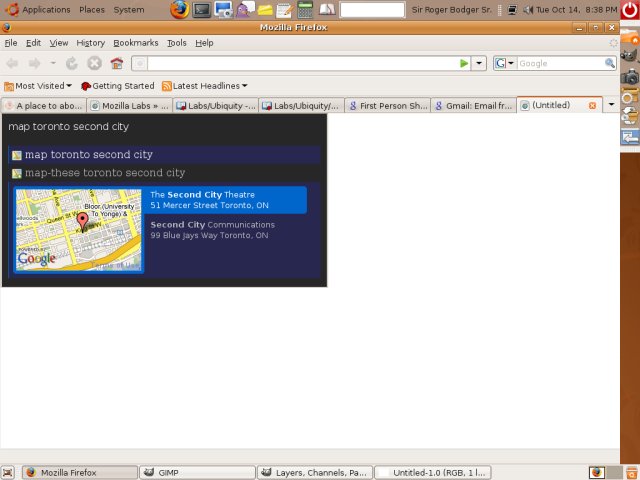Go to the Home page icon
This screenshot has height=480, width=640.
click(117, 63)
